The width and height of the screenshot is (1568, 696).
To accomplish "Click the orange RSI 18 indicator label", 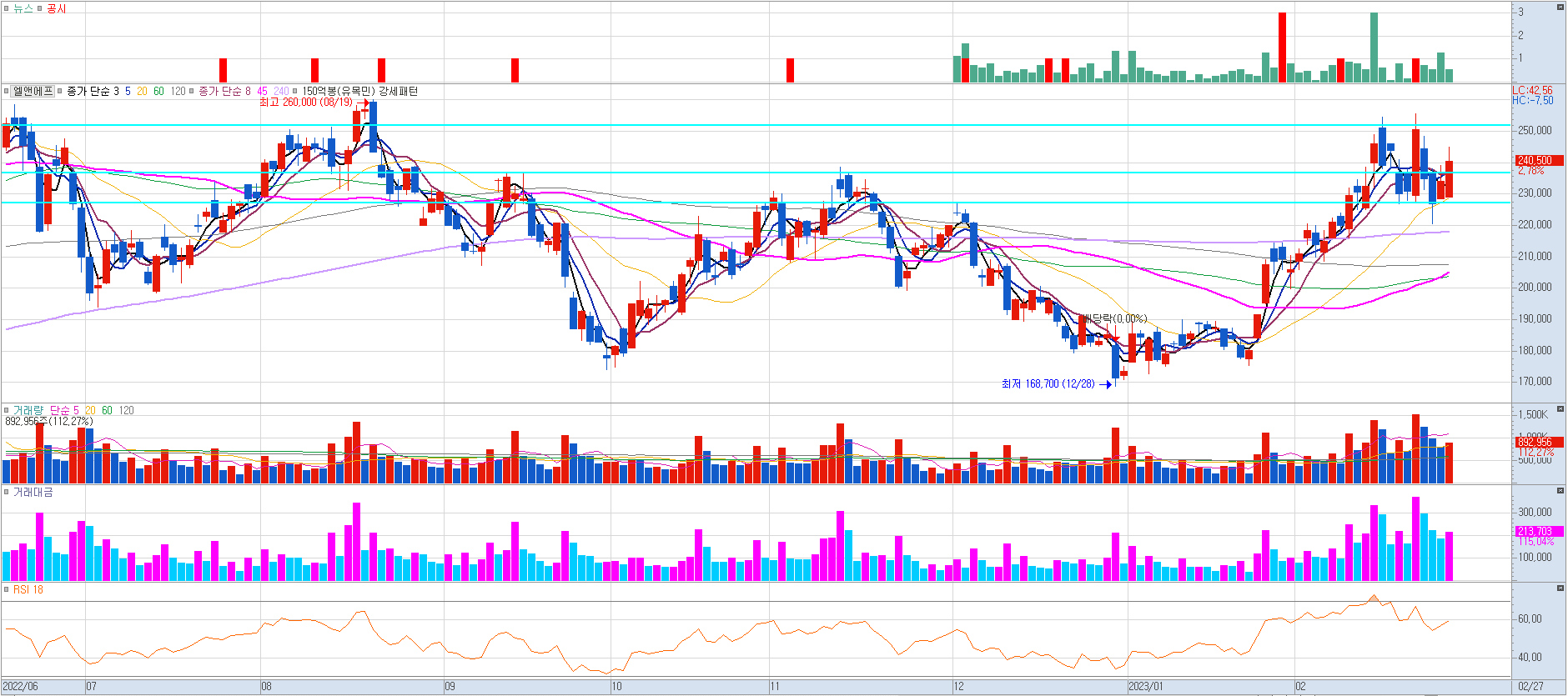I will 28,589.
